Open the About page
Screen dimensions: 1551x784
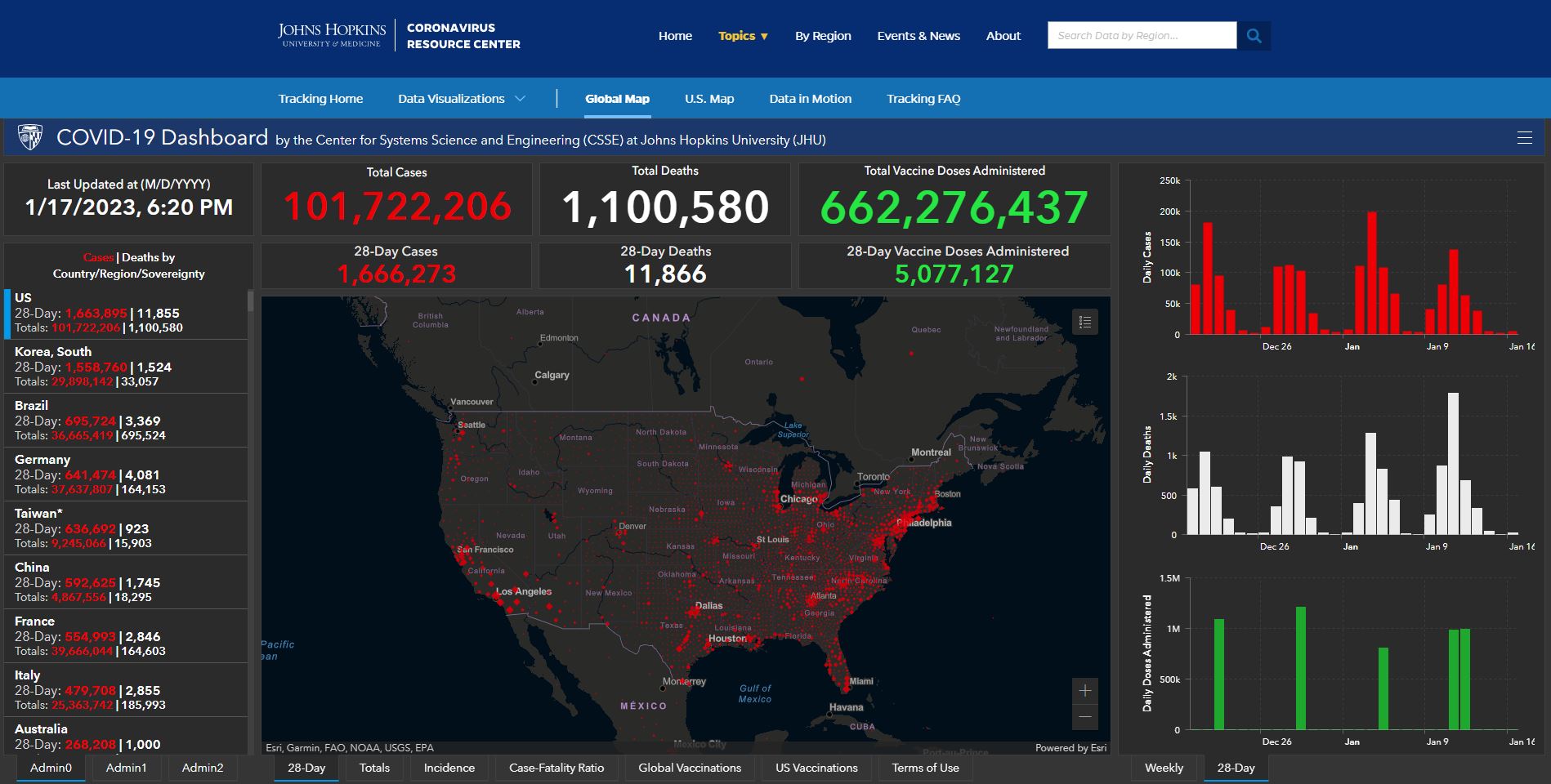(x=1003, y=36)
